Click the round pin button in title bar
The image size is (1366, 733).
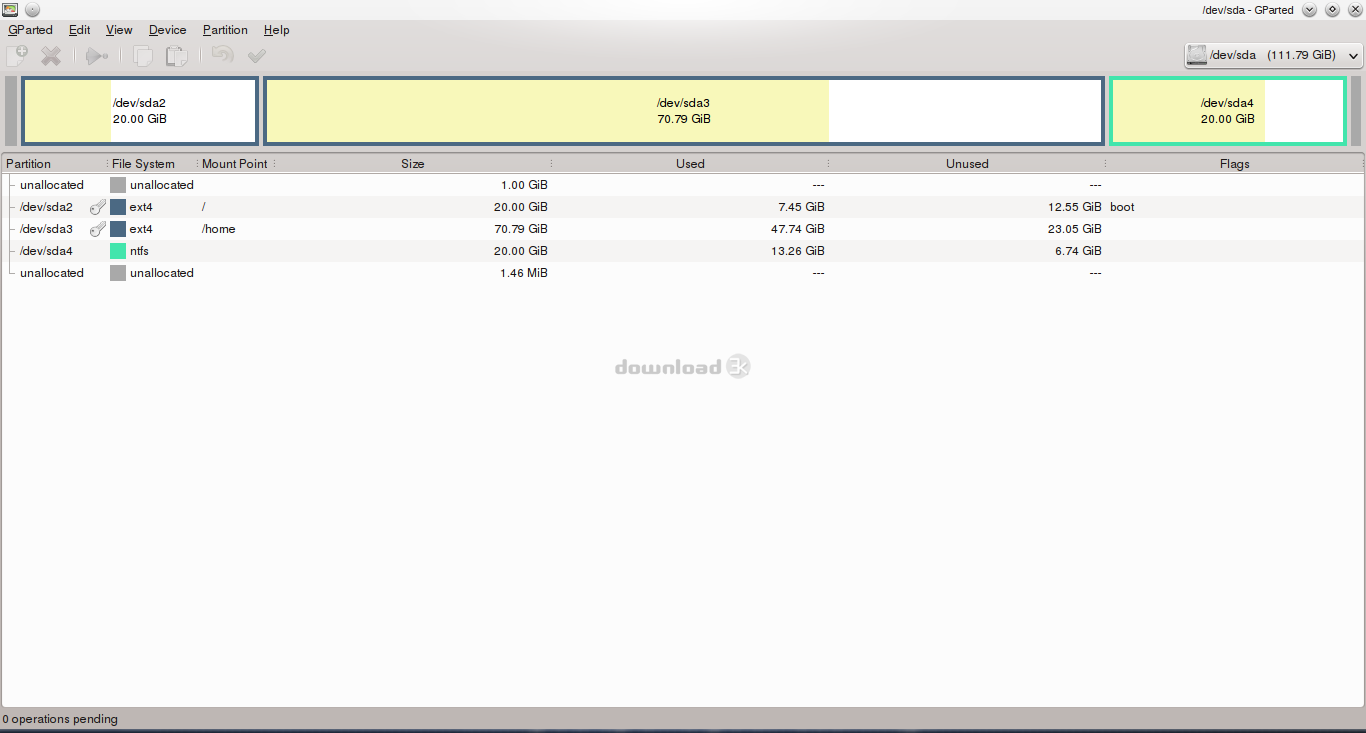click(32, 9)
